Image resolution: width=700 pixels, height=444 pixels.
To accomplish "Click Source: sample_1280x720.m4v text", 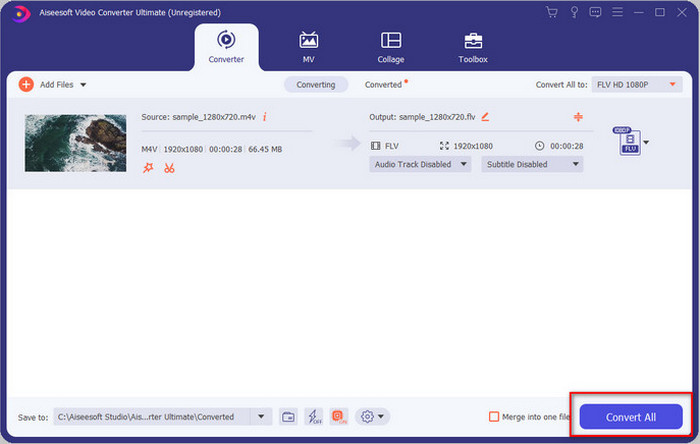I will tap(198, 117).
